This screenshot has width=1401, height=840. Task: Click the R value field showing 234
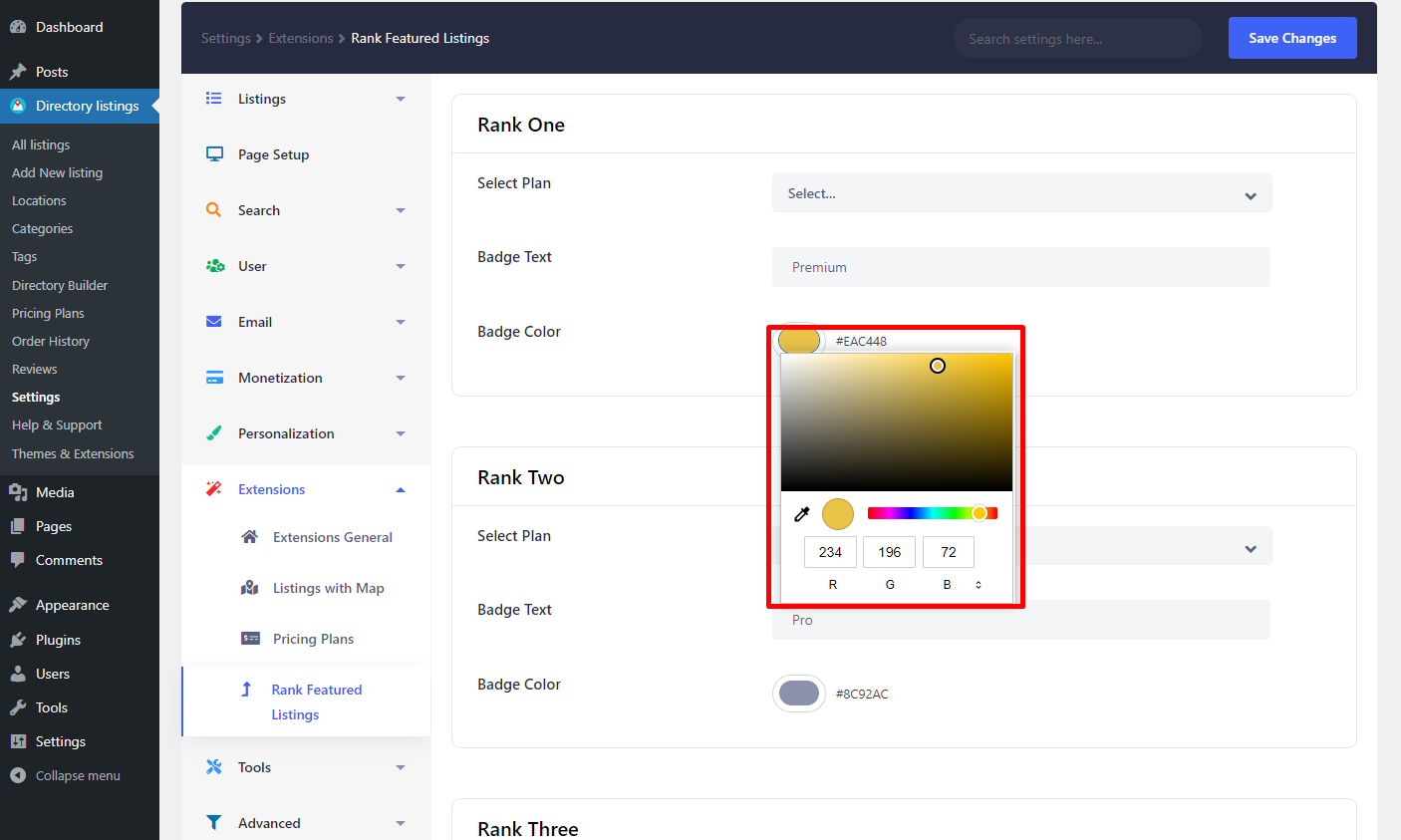[830, 552]
